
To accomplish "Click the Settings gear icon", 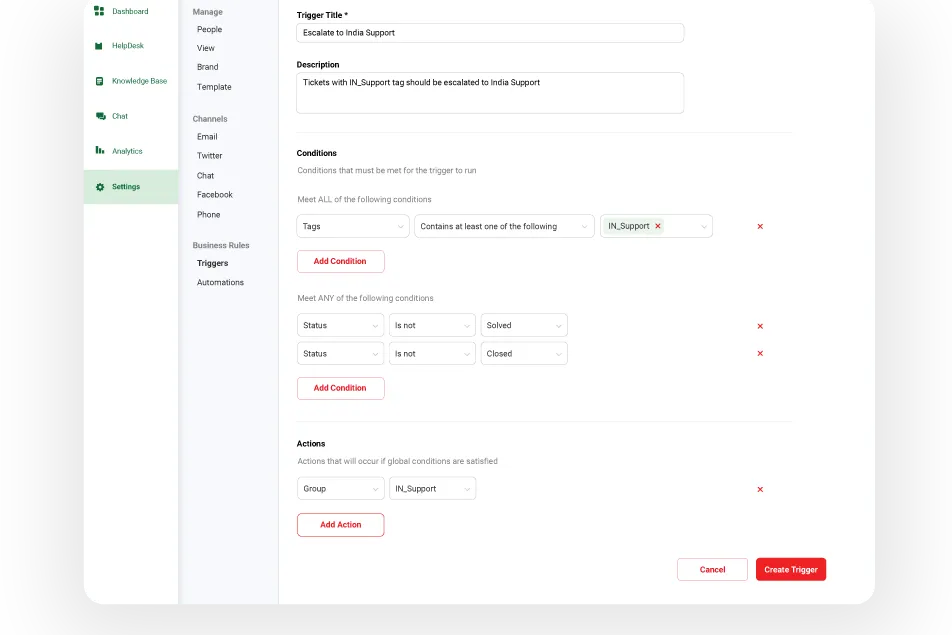I will click(x=100, y=187).
